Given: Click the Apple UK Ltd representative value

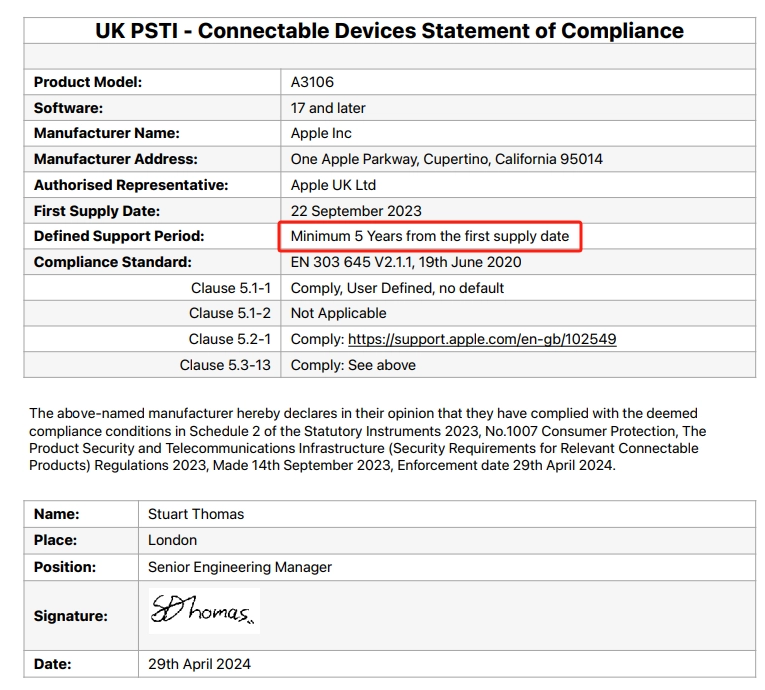Looking at the screenshot, I should pyautogui.click(x=333, y=185).
